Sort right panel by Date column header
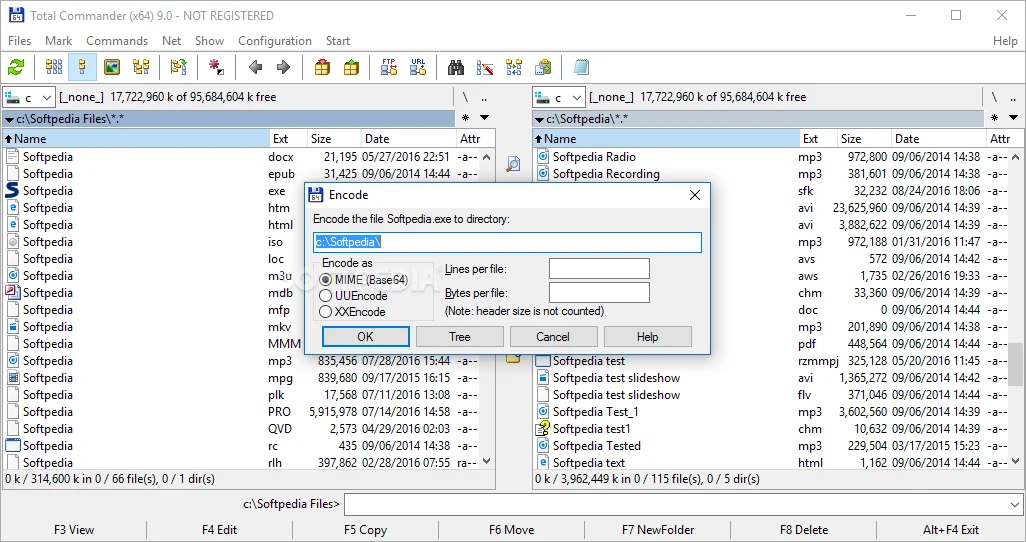1026x542 pixels. tap(938, 139)
